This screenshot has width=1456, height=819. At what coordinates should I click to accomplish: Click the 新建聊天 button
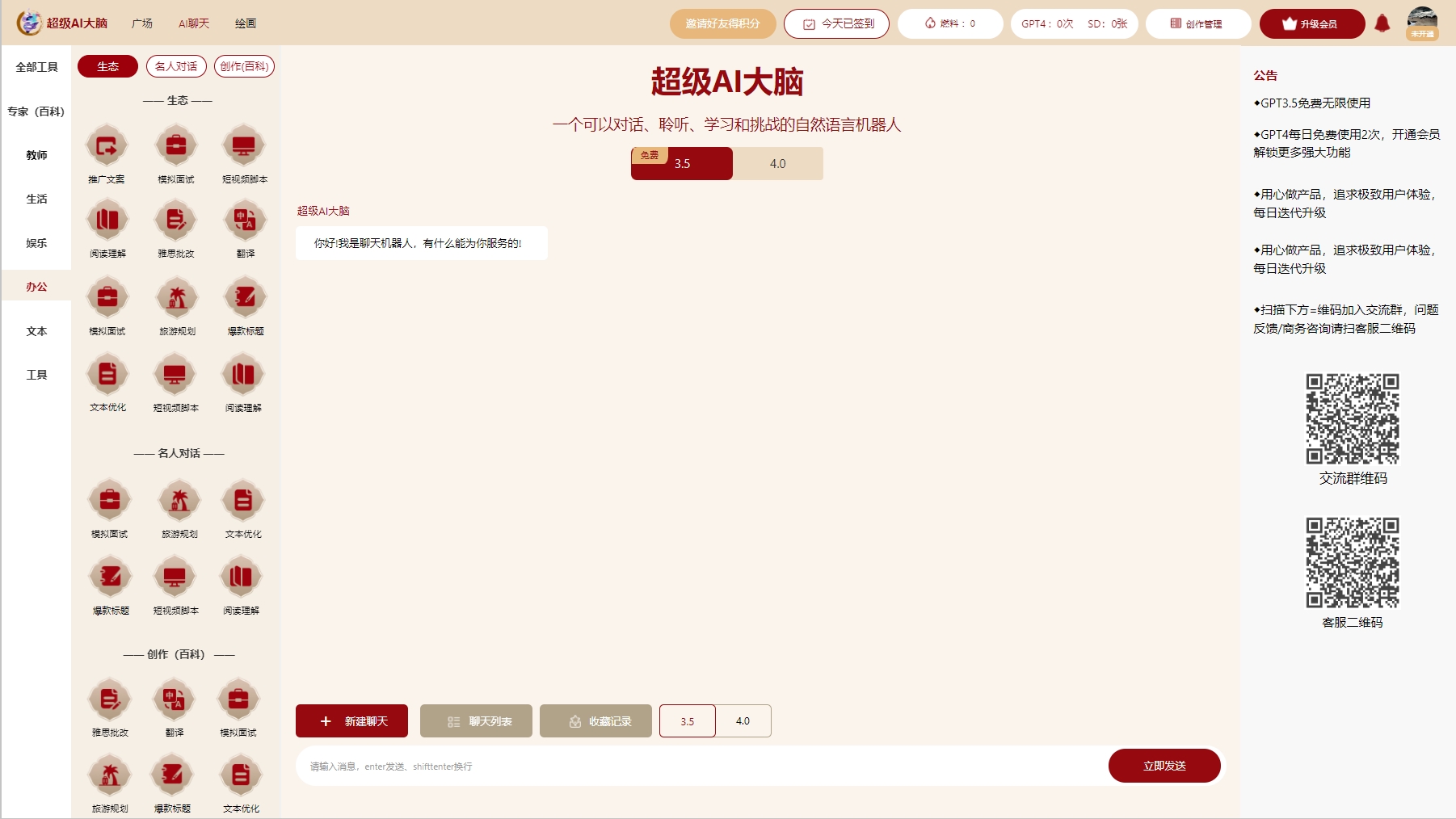pyautogui.click(x=351, y=721)
